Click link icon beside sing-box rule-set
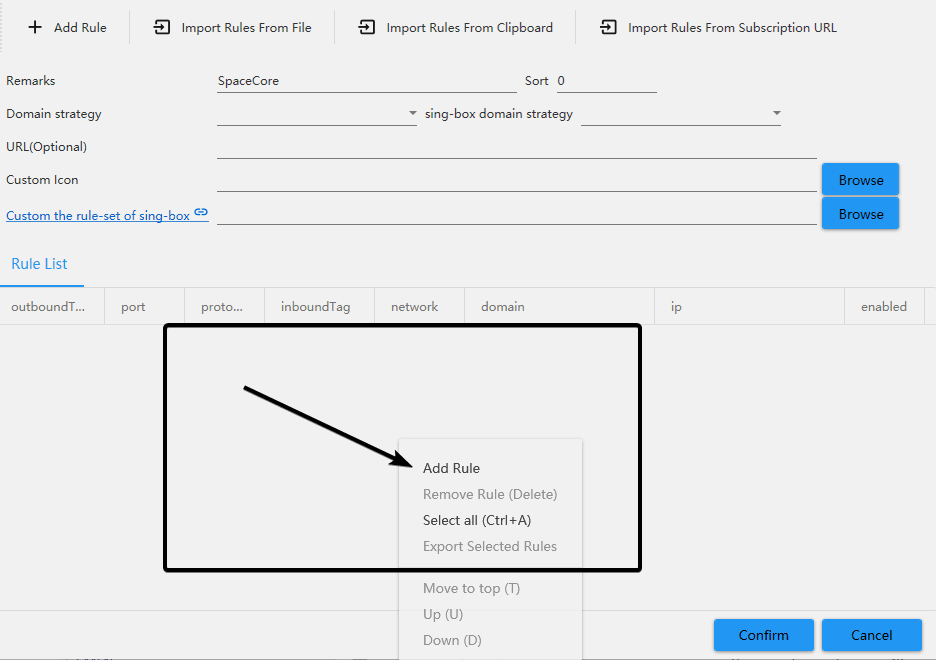The image size is (936, 660). [x=201, y=212]
